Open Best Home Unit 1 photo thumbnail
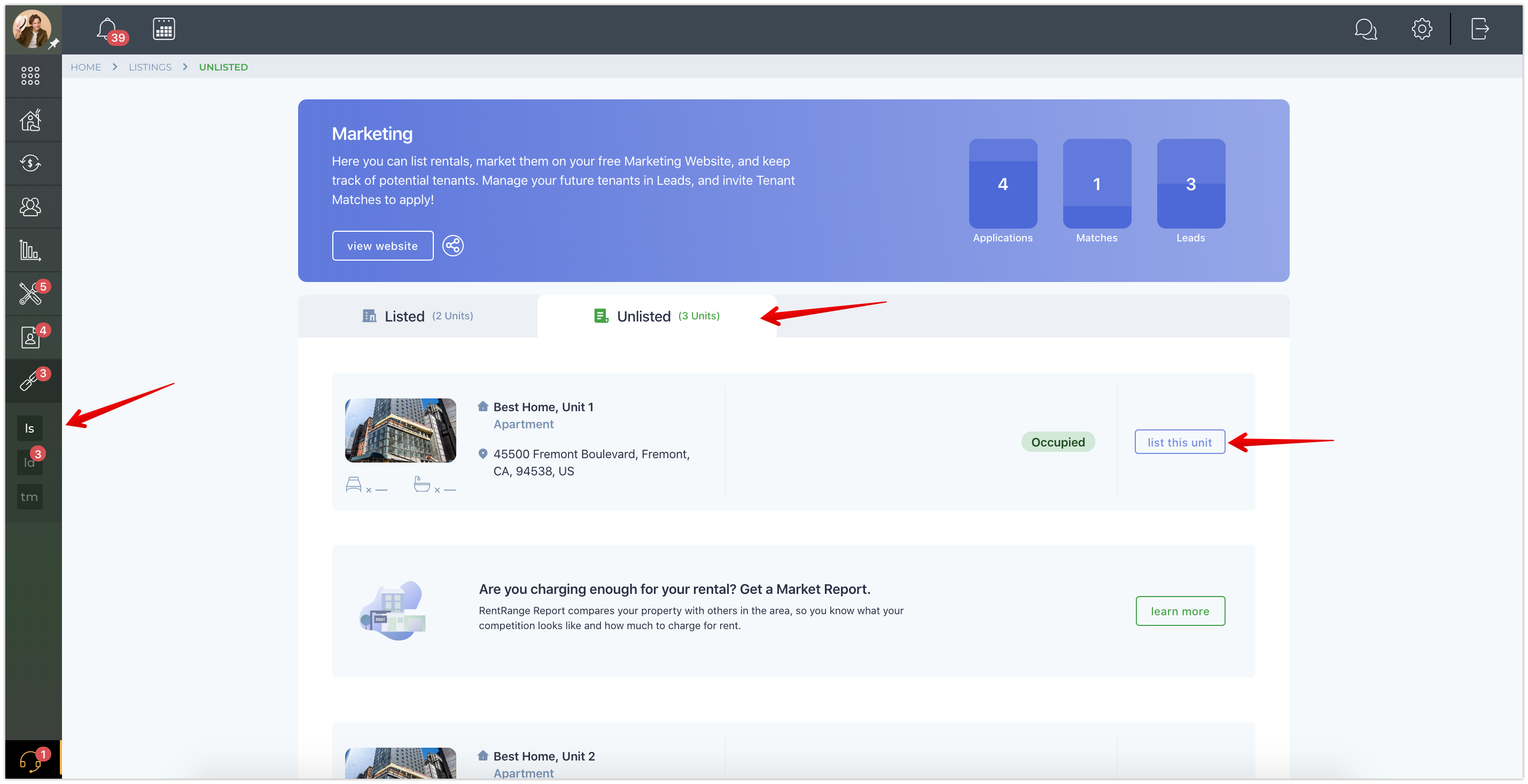Image resolution: width=1528 pixels, height=784 pixels. [x=400, y=430]
